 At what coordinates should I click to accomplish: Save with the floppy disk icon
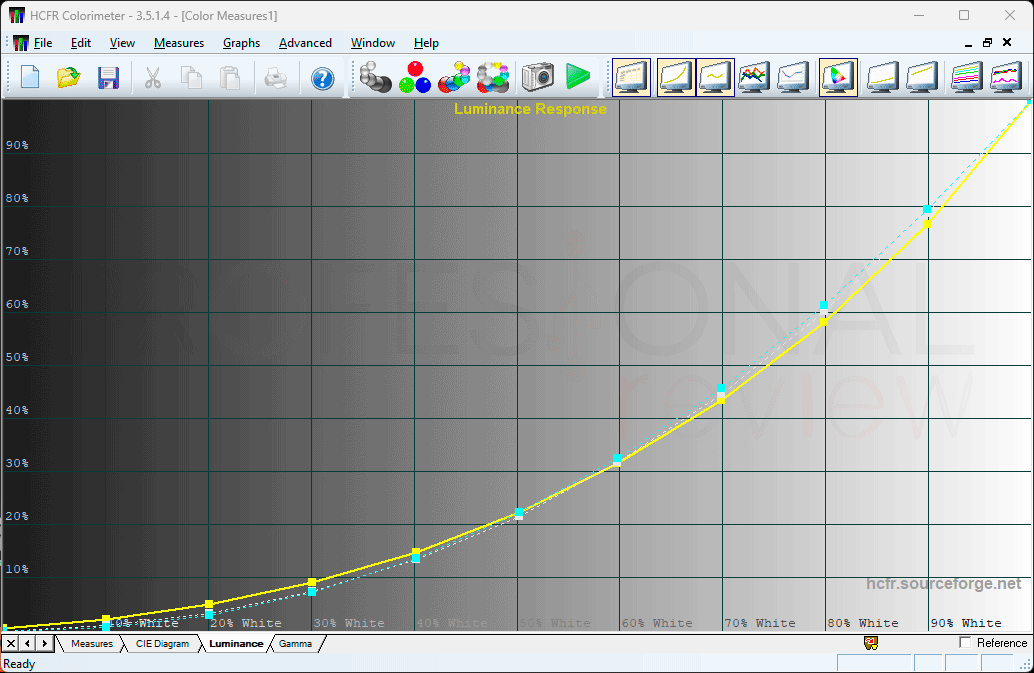(x=108, y=78)
